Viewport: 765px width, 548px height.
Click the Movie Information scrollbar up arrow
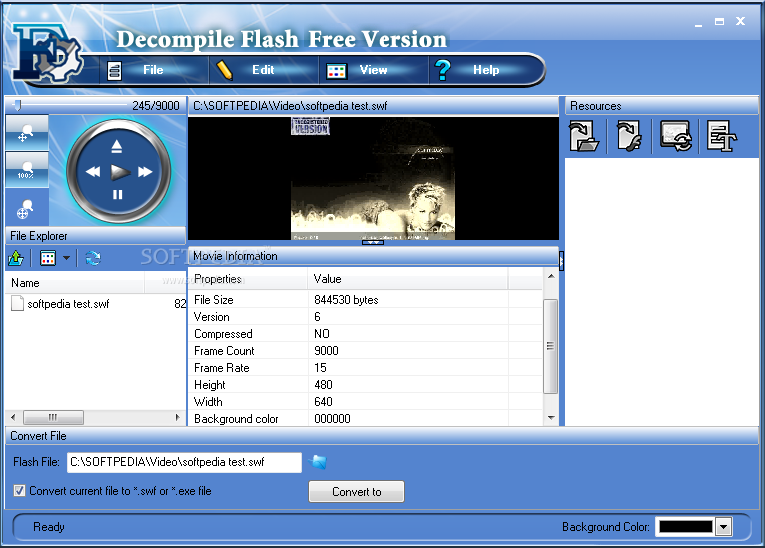(551, 276)
